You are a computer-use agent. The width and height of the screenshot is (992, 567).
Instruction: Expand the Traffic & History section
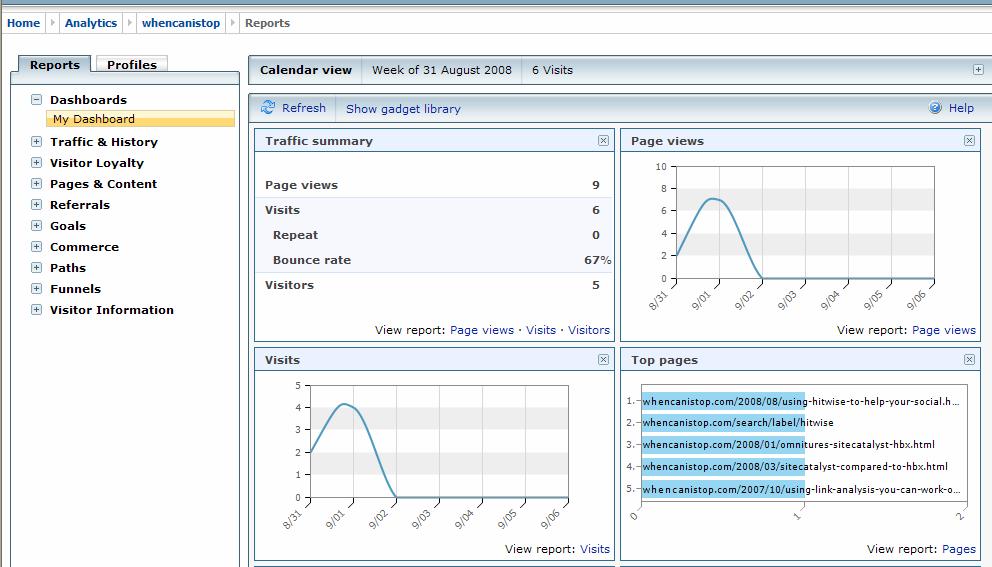coord(37,142)
